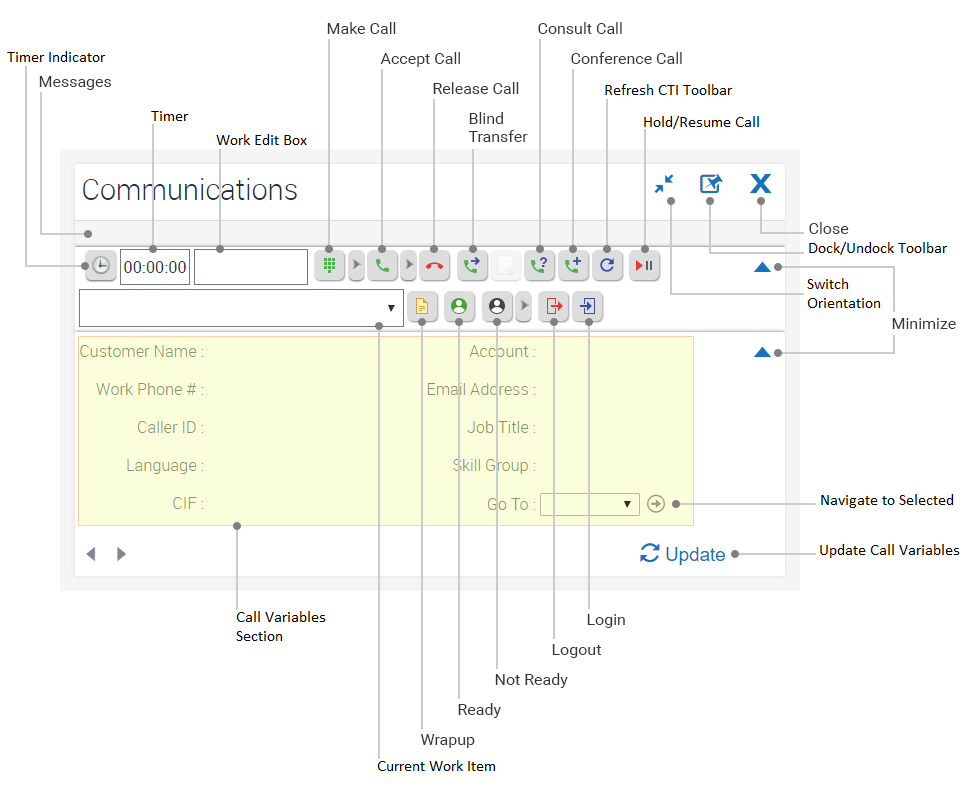This screenshot has height=800, width=980.
Task: Set agent status to Ready
Action: click(x=459, y=307)
